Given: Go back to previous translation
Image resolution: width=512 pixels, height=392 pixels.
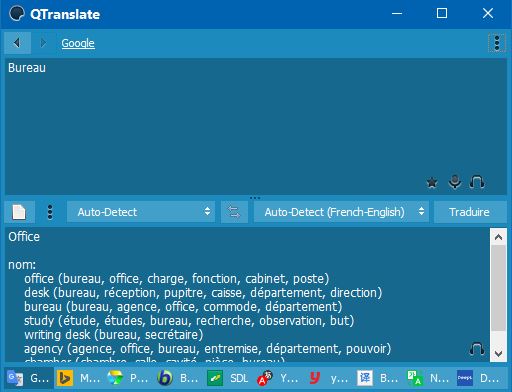Looking at the screenshot, I should [x=17, y=43].
